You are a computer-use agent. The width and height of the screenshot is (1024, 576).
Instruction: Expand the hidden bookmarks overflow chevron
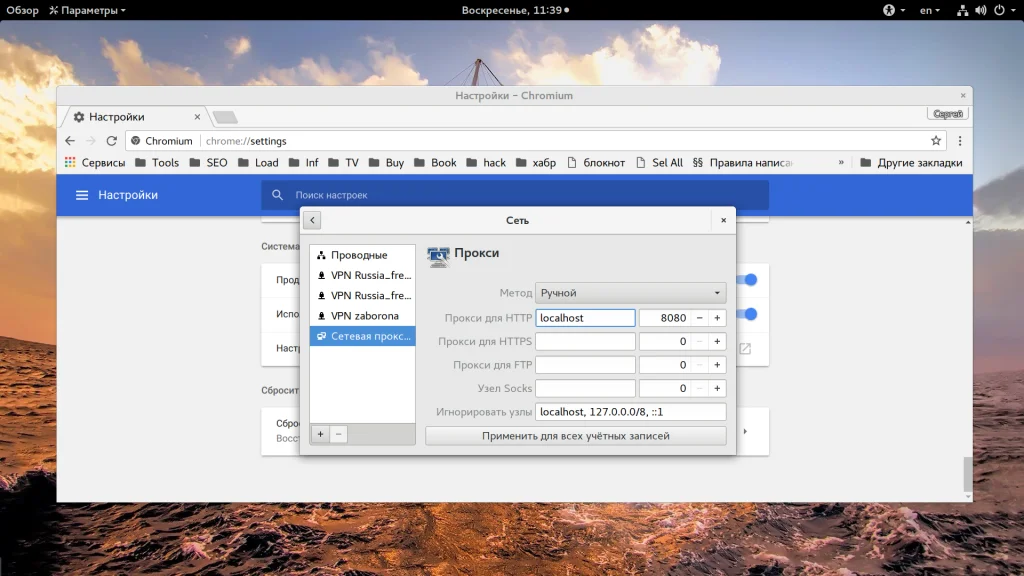point(841,163)
